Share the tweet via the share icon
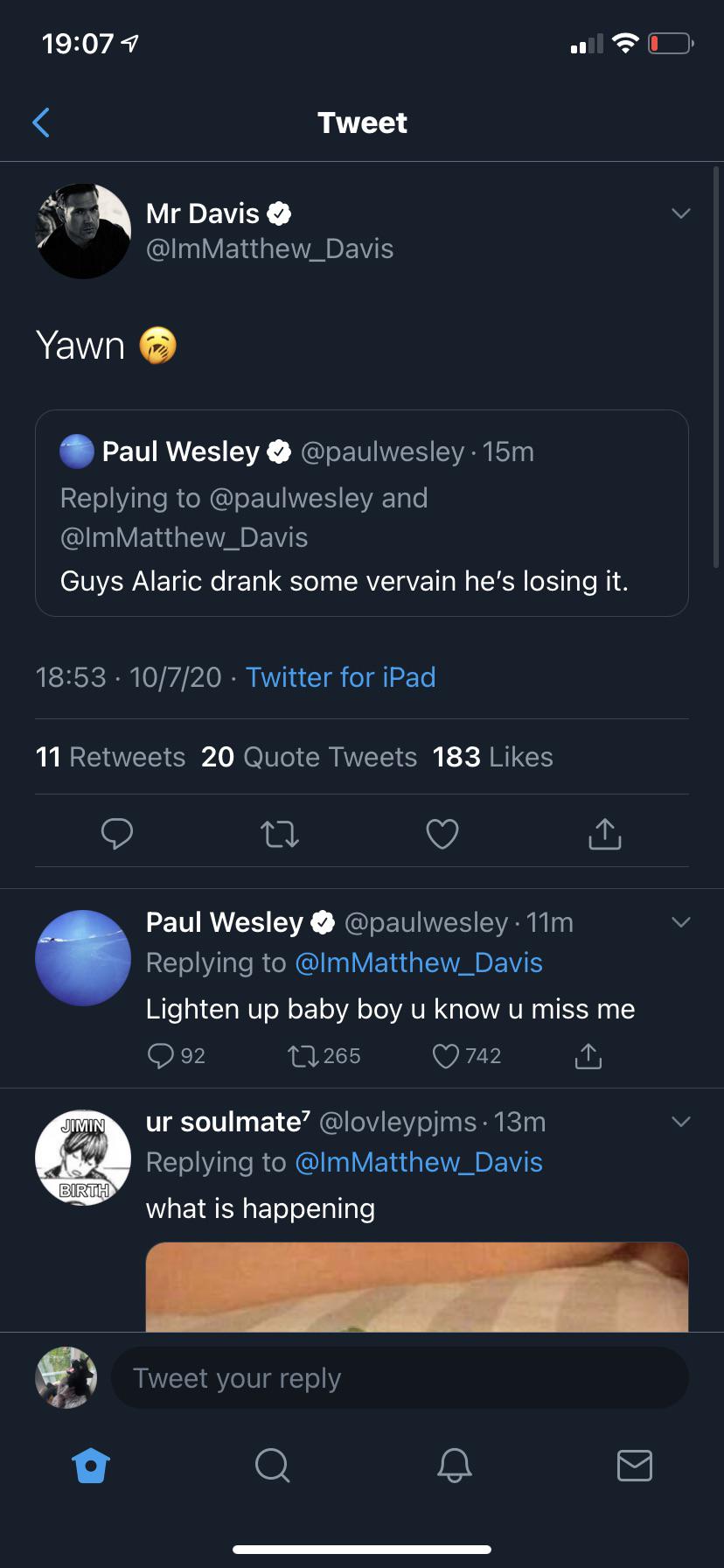Screen dimensions: 724x1568 click(604, 834)
